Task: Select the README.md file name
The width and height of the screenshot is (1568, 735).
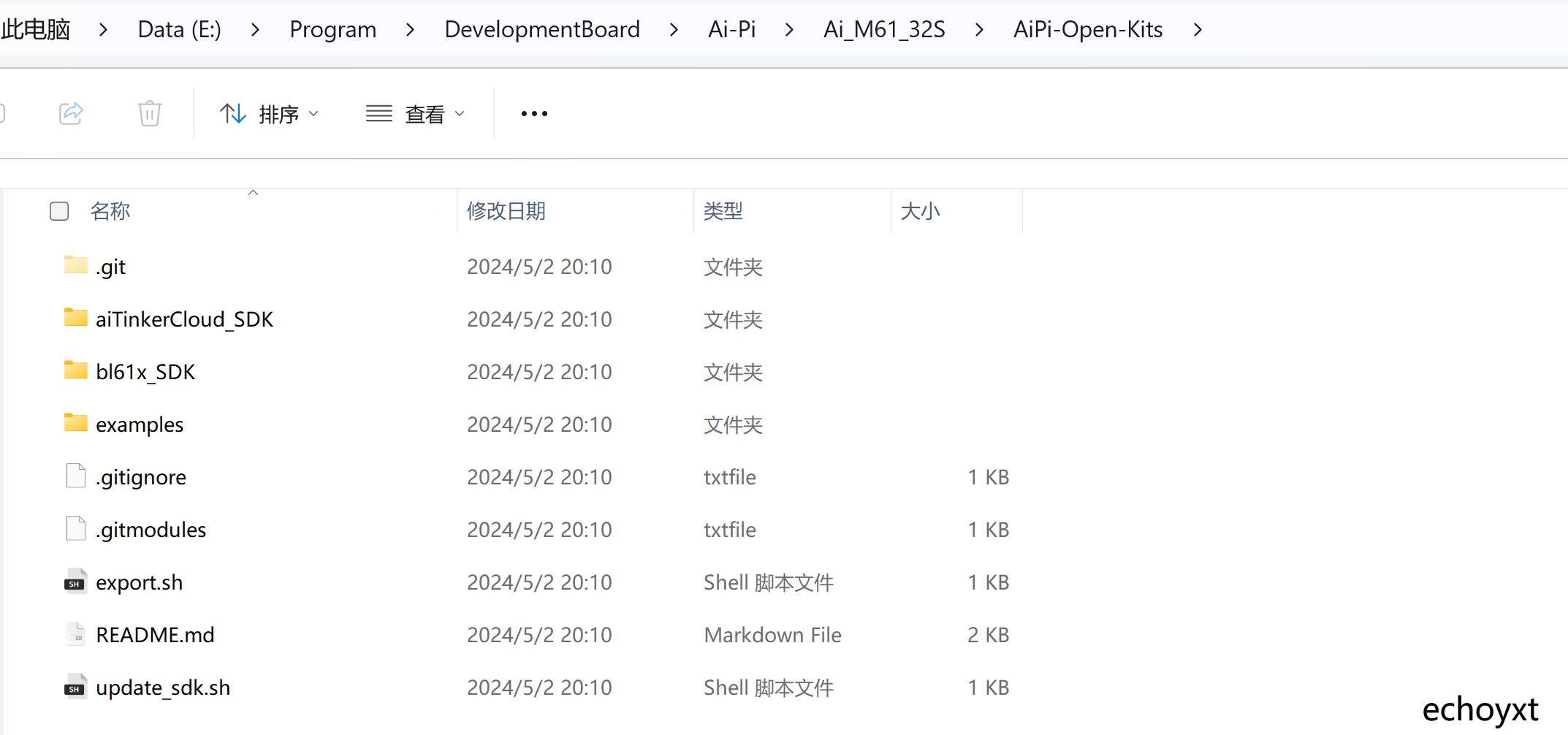Action: click(155, 635)
